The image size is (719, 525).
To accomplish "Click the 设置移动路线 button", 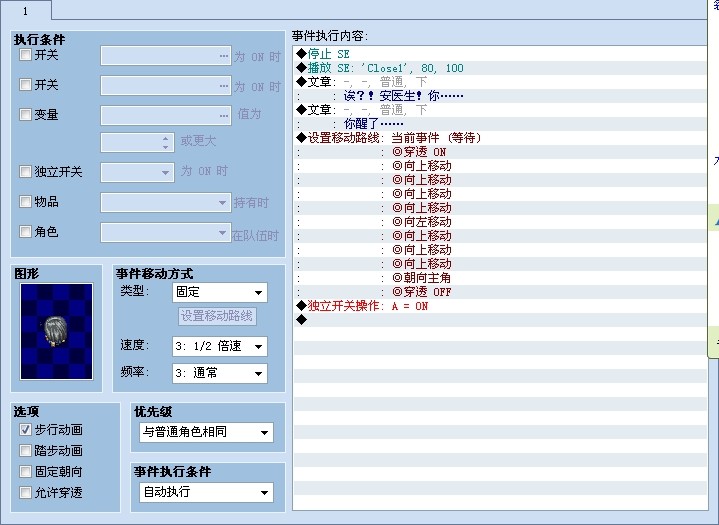I will 217,316.
